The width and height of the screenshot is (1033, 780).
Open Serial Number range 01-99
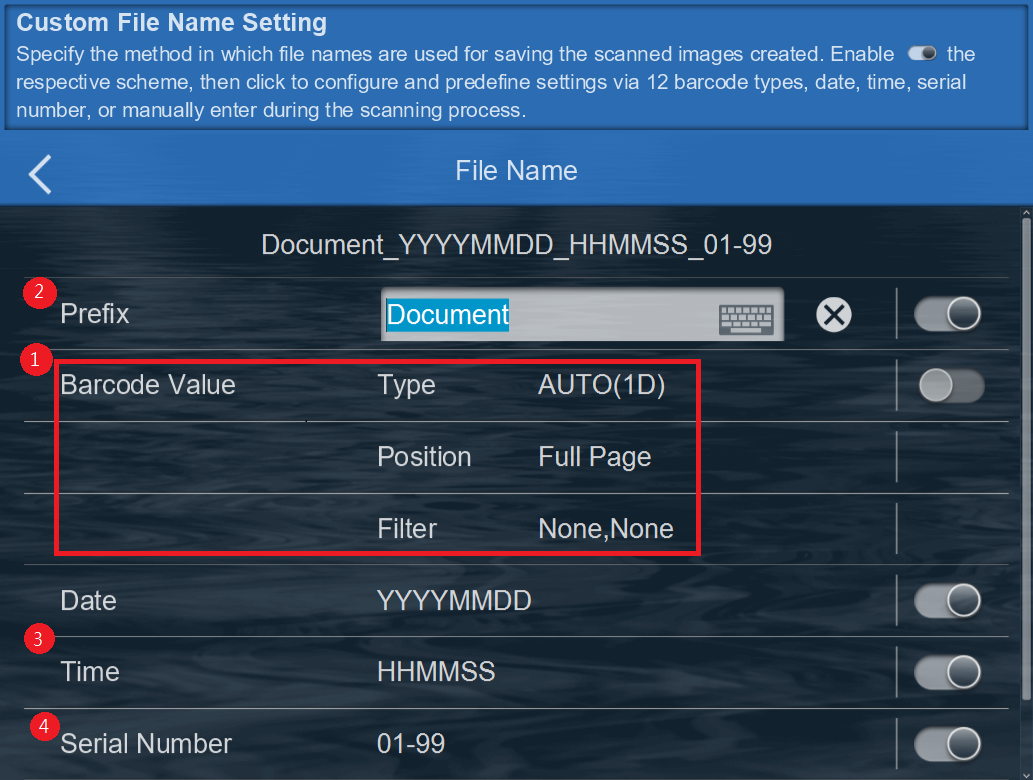[411, 743]
